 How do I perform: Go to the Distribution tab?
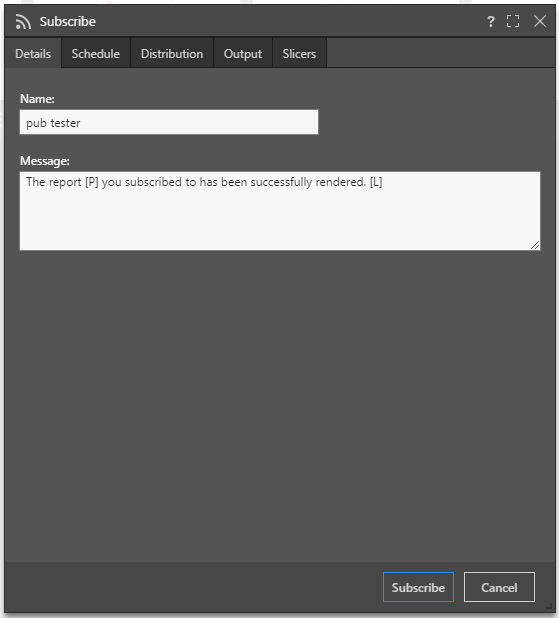click(x=172, y=53)
